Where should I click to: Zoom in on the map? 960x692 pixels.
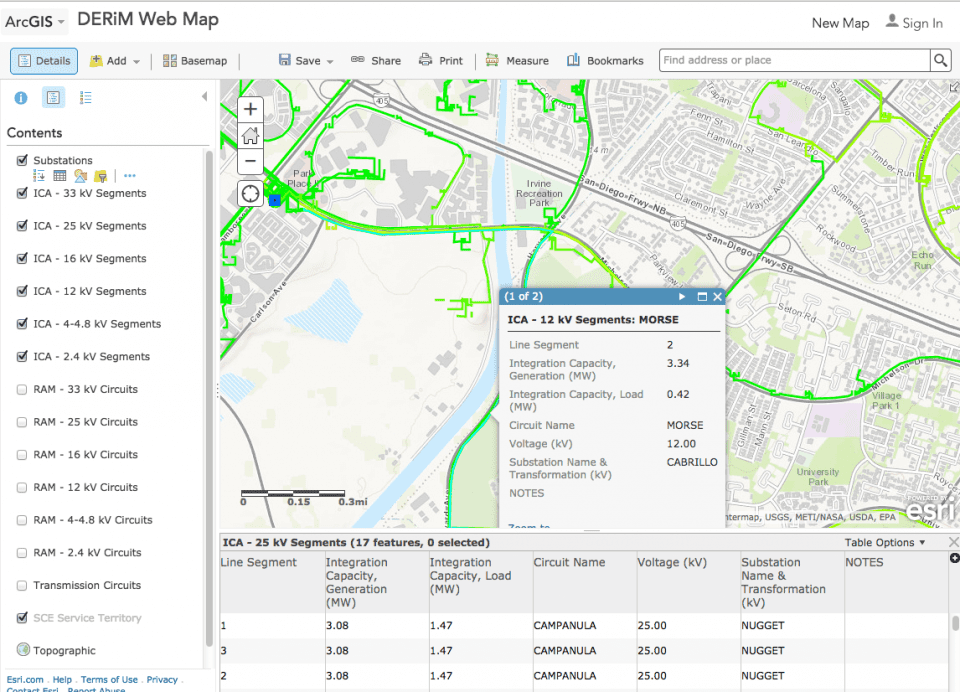[x=250, y=109]
